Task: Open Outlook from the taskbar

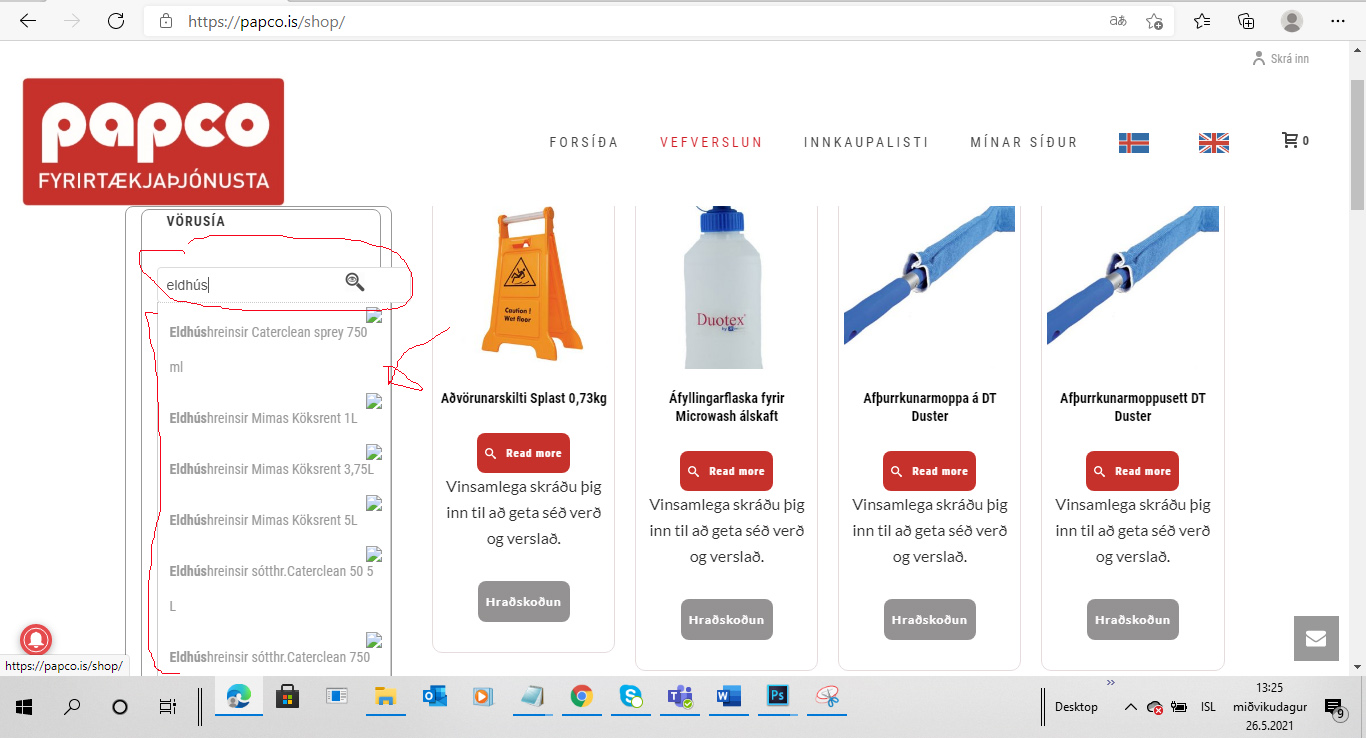Action: click(435, 697)
